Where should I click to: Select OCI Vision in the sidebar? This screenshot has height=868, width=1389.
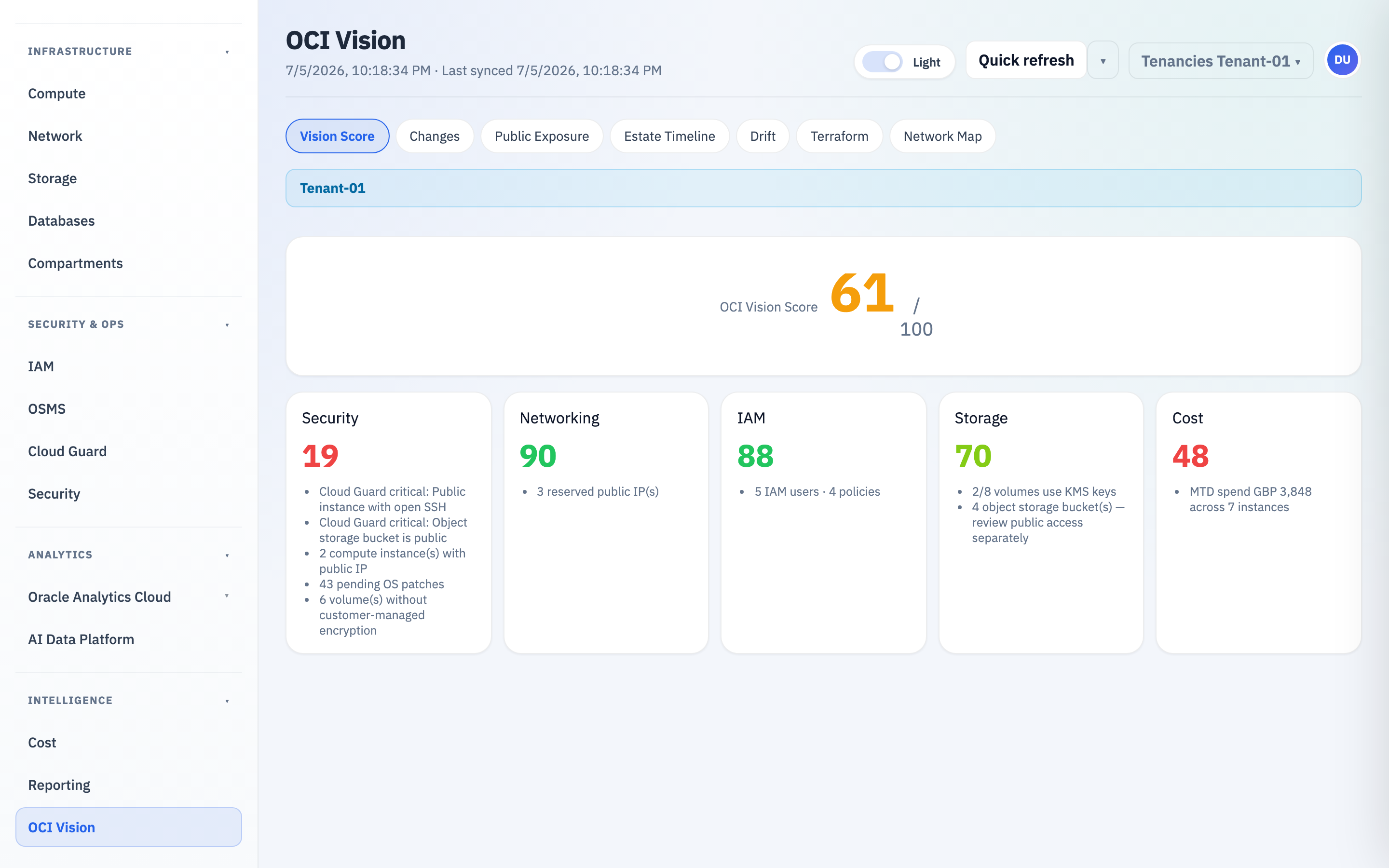tap(129, 827)
